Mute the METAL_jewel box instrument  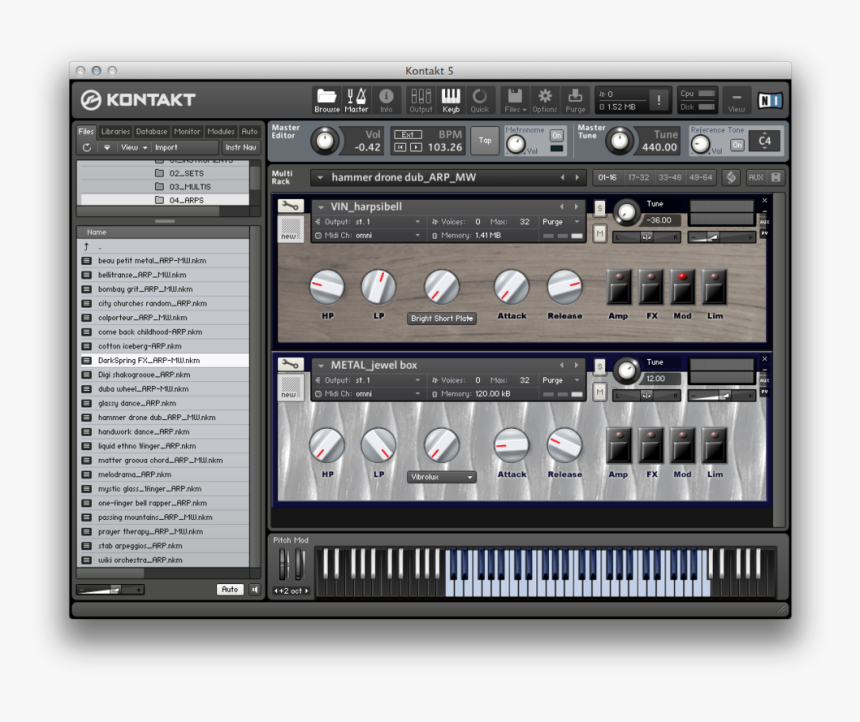tap(599, 392)
